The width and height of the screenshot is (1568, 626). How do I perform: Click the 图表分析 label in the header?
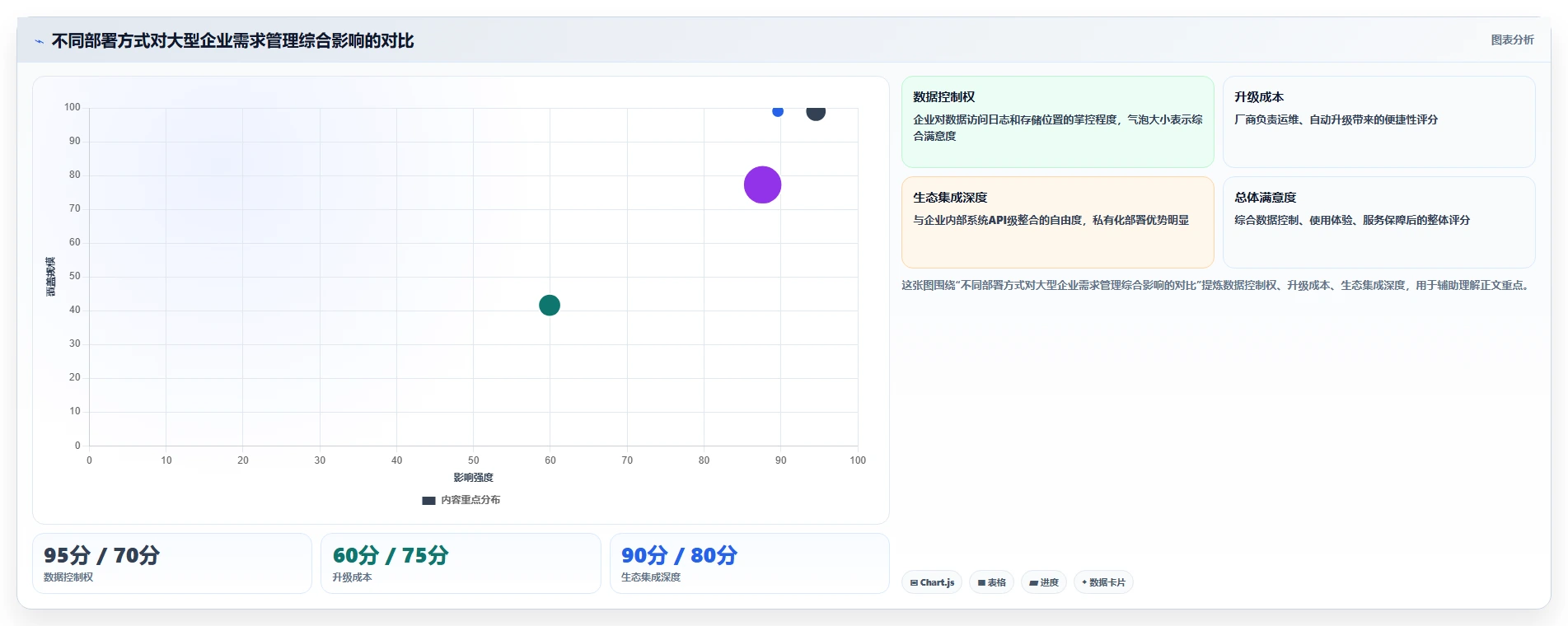[1512, 40]
